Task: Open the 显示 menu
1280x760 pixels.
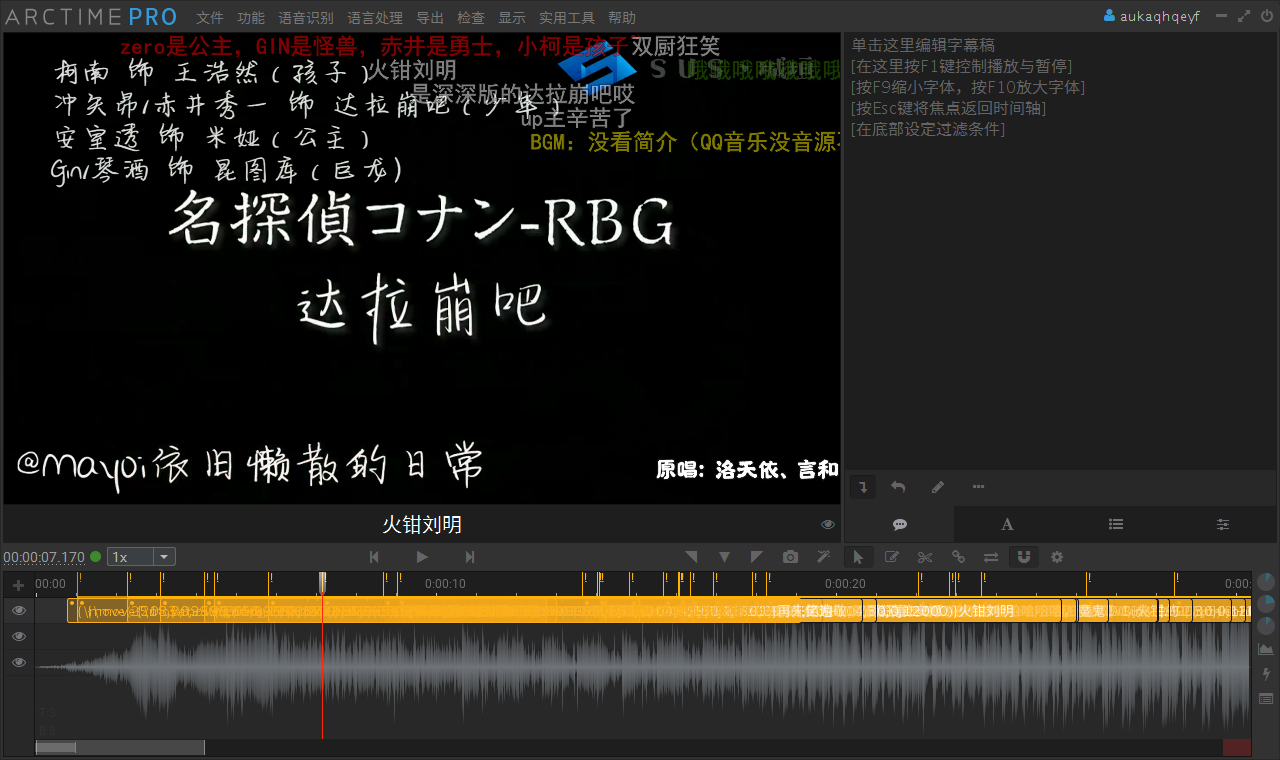Action: (x=512, y=18)
